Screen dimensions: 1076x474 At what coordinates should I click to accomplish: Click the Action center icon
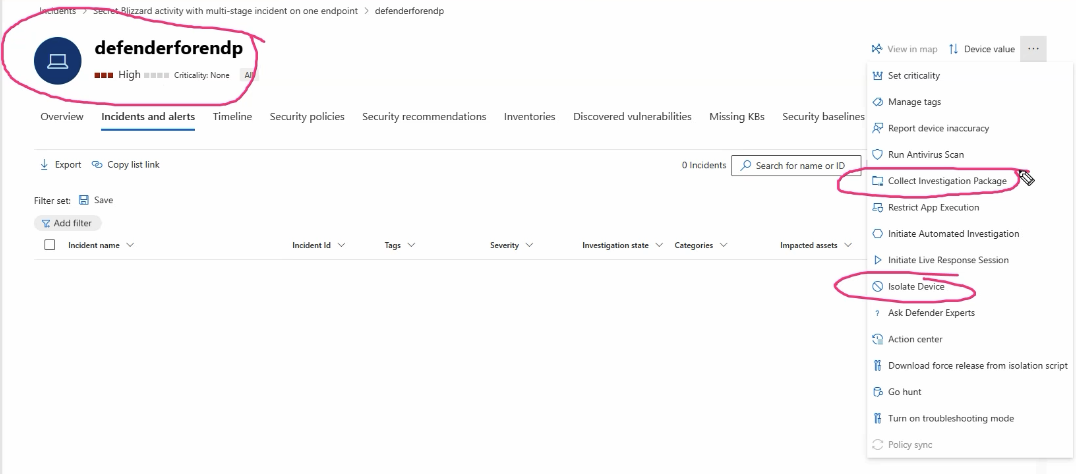877,339
